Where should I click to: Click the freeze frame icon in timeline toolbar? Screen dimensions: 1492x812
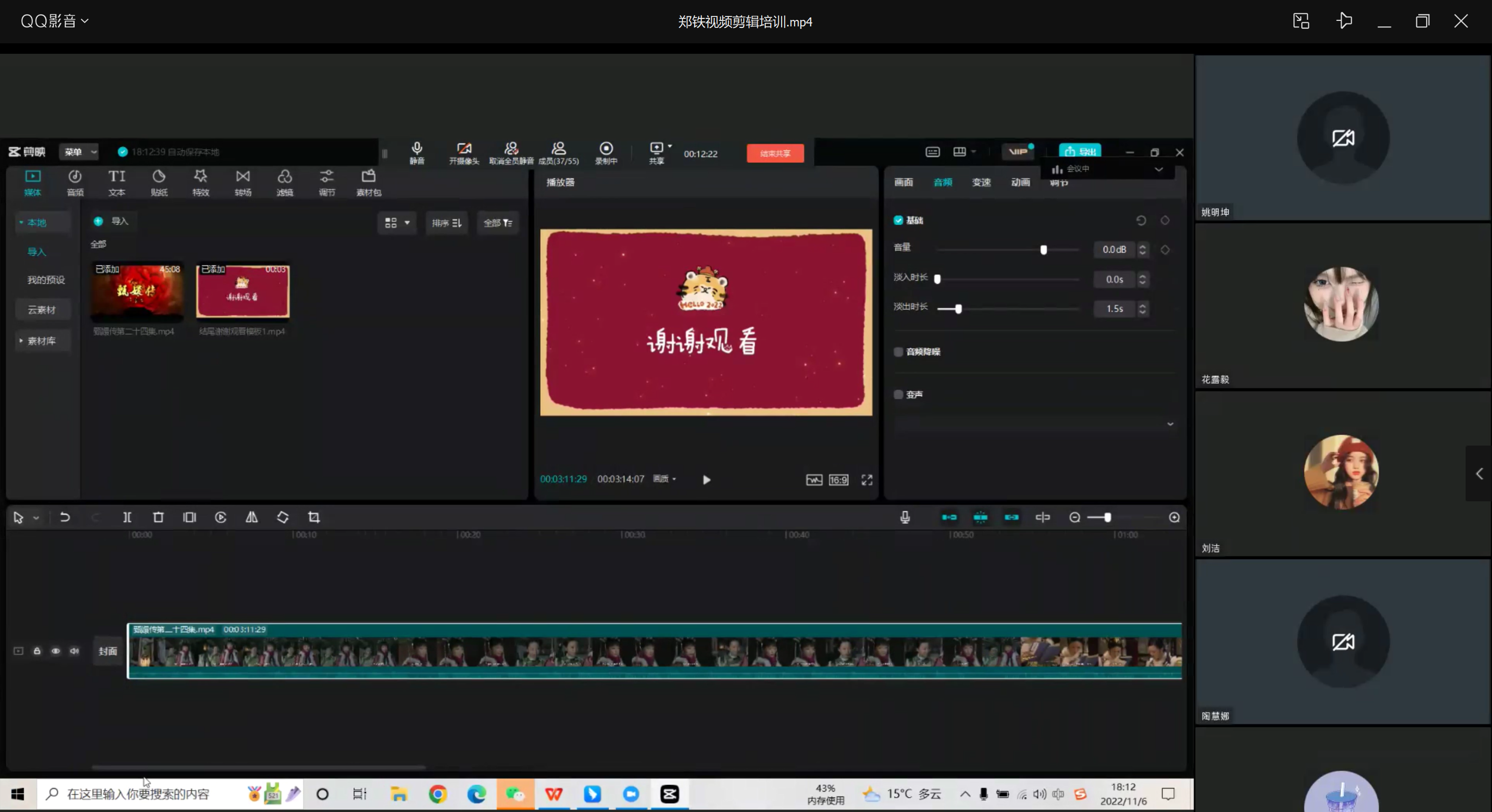[189, 517]
